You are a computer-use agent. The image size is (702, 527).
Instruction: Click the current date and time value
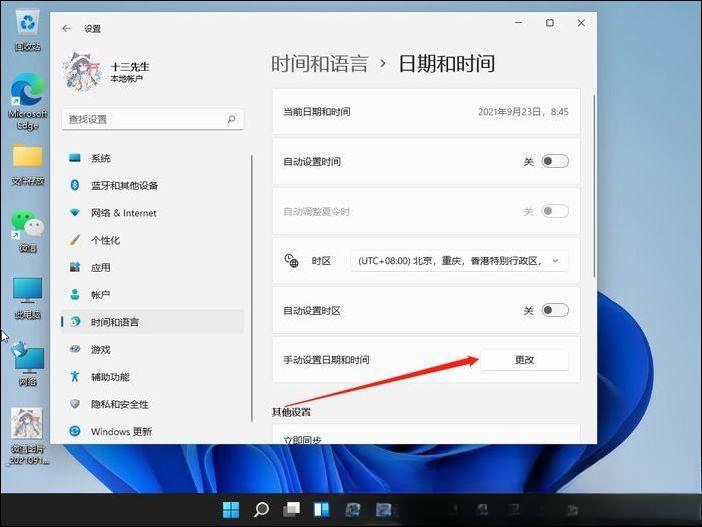523,111
